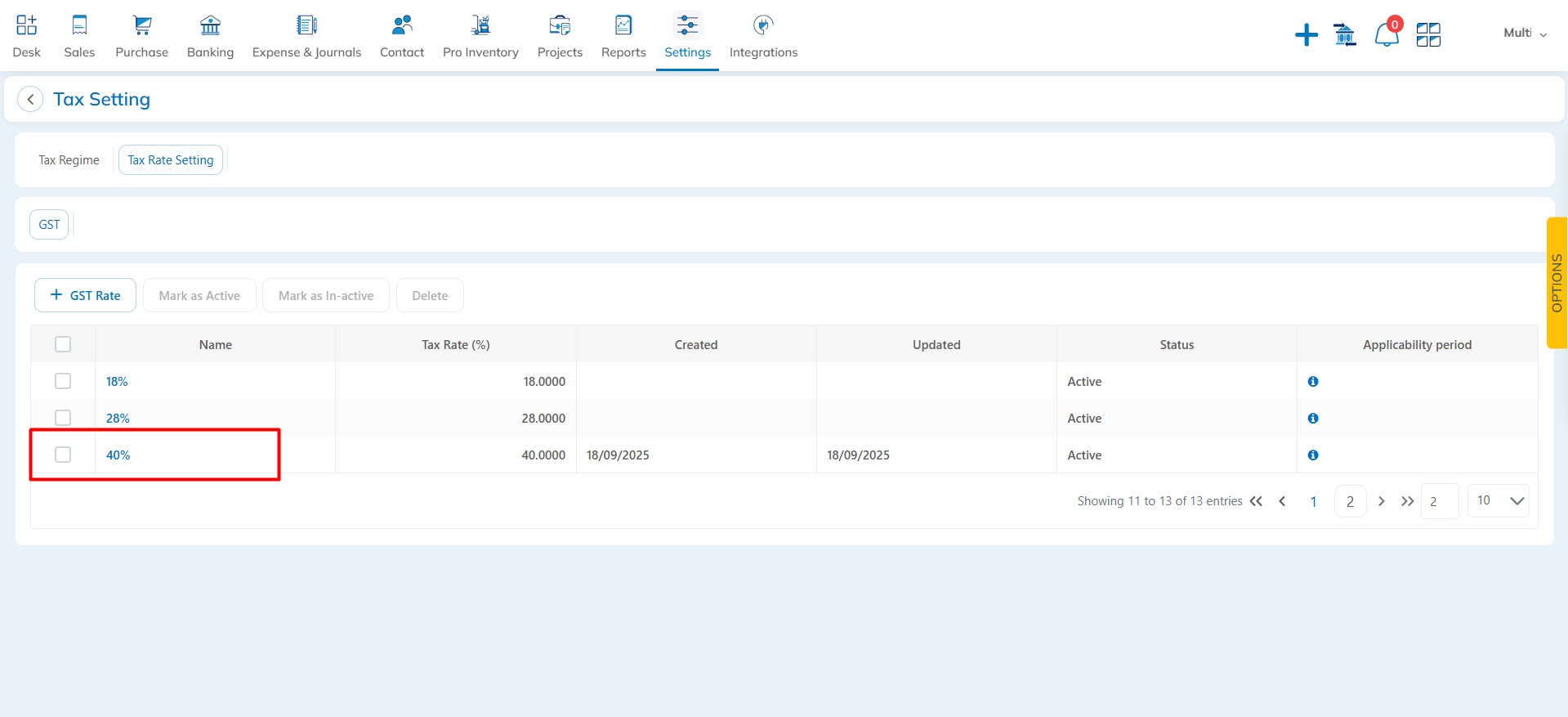Click info icon in the 40% row
The width and height of the screenshot is (1568, 717).
coord(1313,455)
